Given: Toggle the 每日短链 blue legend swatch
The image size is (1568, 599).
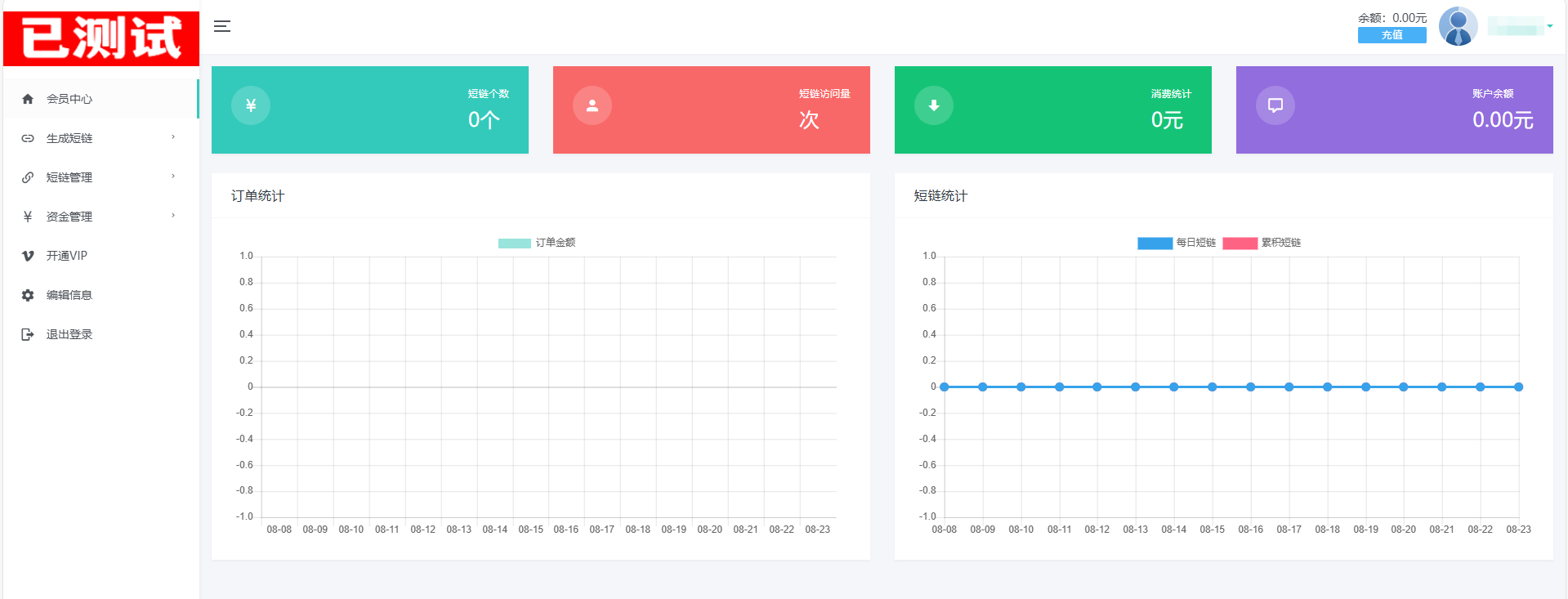Looking at the screenshot, I should tap(1155, 243).
